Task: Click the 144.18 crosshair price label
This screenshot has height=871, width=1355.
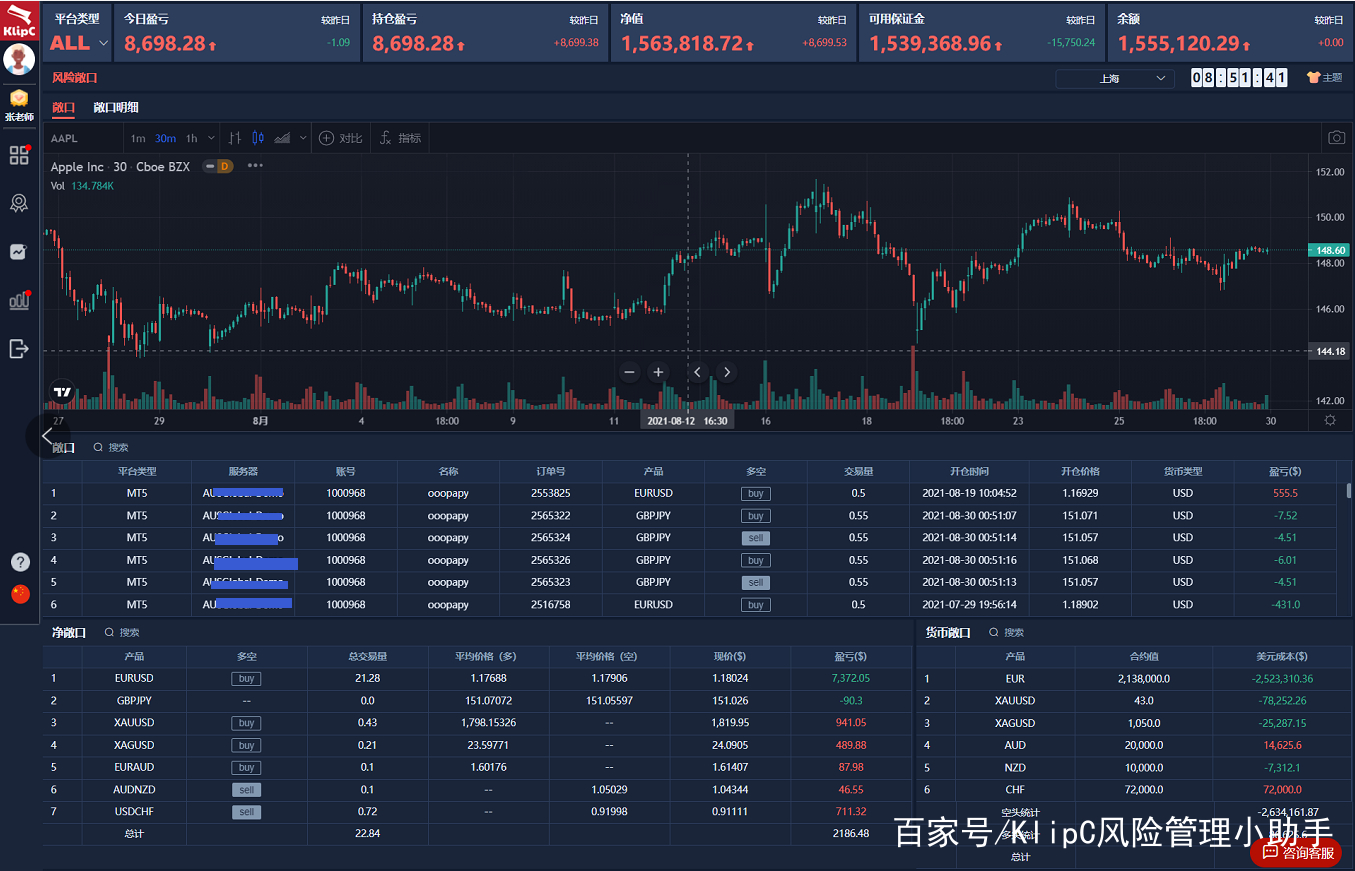Action: tap(1329, 351)
